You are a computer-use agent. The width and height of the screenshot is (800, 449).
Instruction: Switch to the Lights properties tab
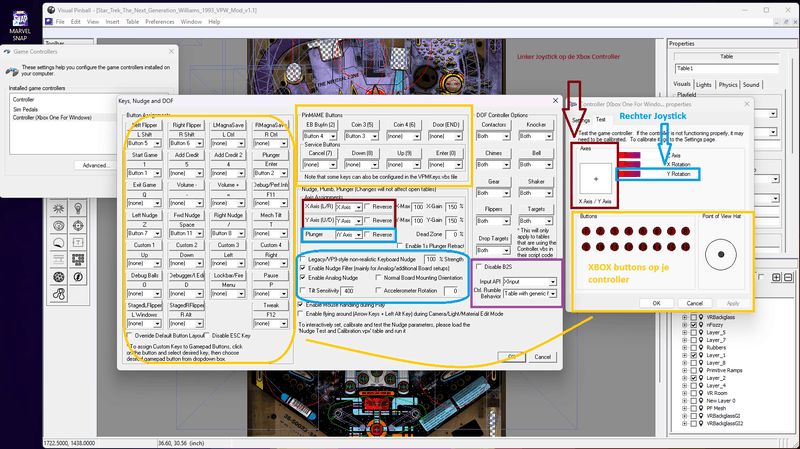pos(704,85)
